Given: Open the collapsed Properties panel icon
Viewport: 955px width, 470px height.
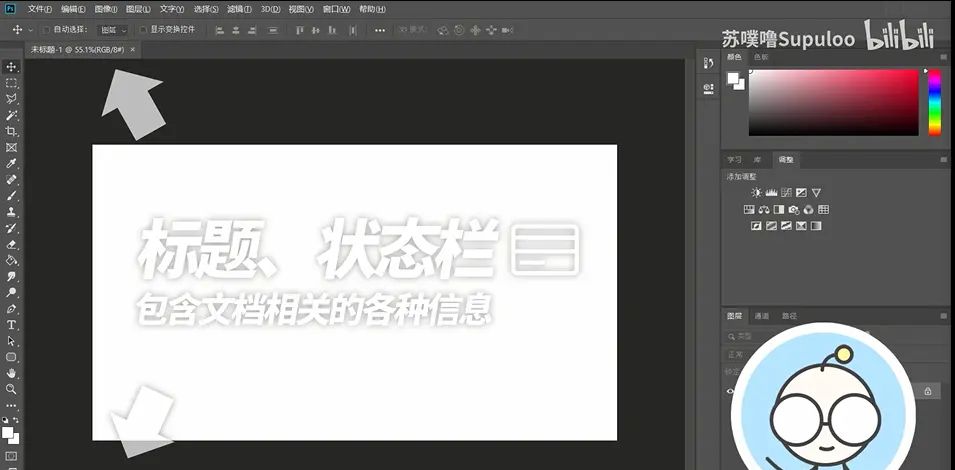Looking at the screenshot, I should [708, 88].
